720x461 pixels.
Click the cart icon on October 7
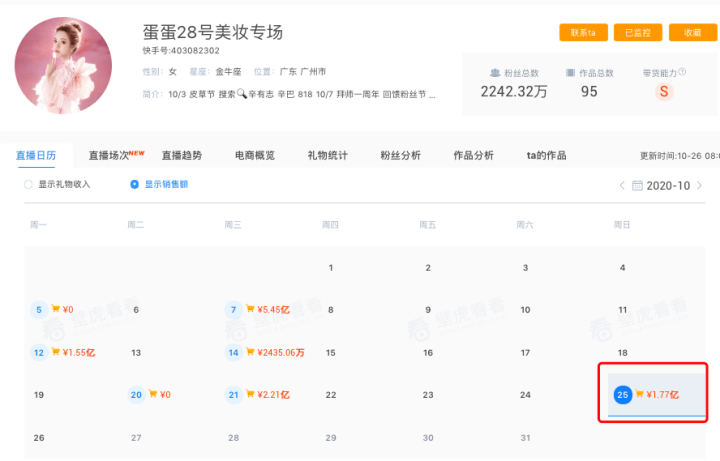(x=250, y=309)
